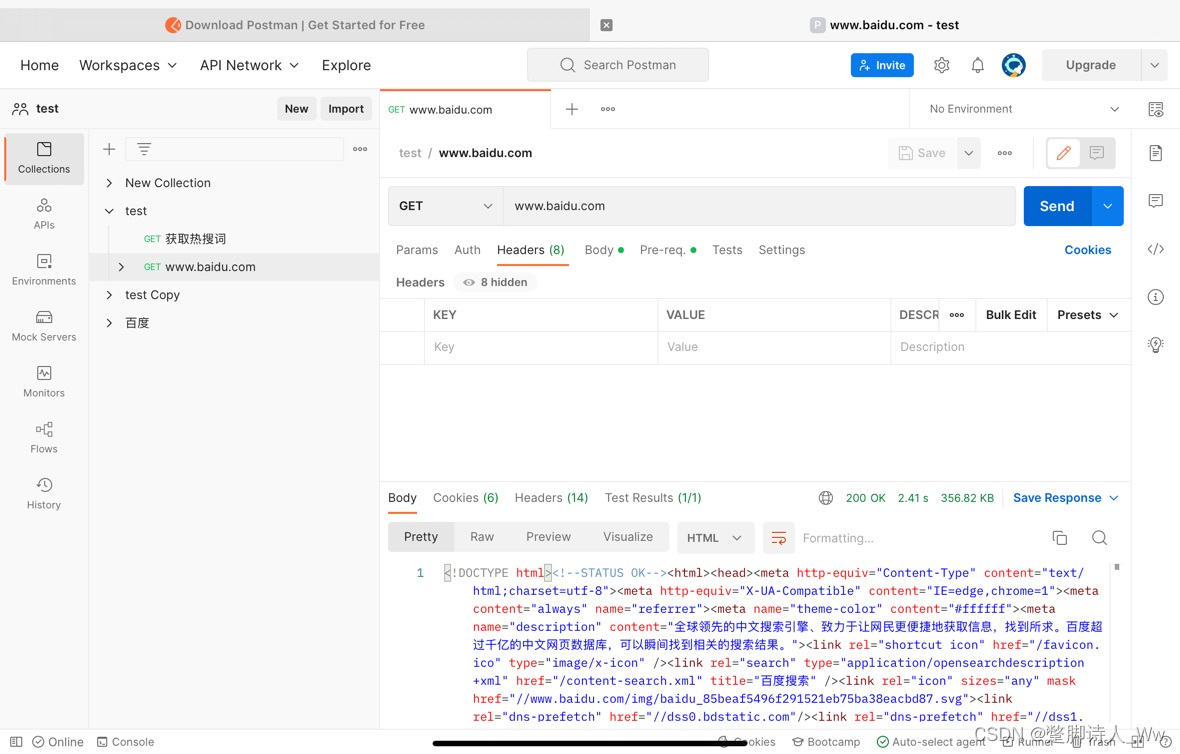
Task: Expand the 百度 collection
Action: pyautogui.click(x=109, y=323)
